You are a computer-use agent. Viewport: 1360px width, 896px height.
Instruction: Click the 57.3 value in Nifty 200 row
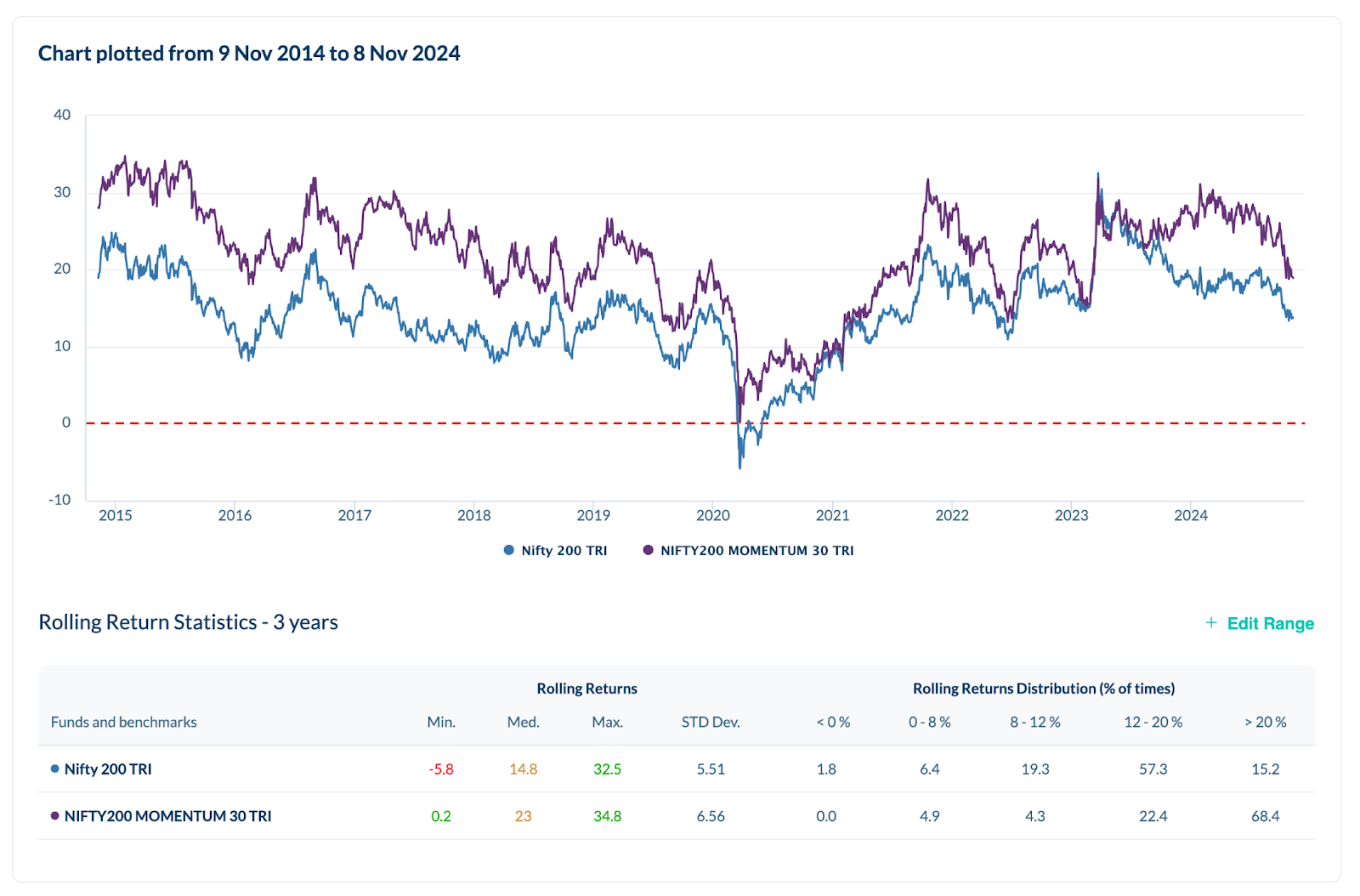tap(1153, 769)
